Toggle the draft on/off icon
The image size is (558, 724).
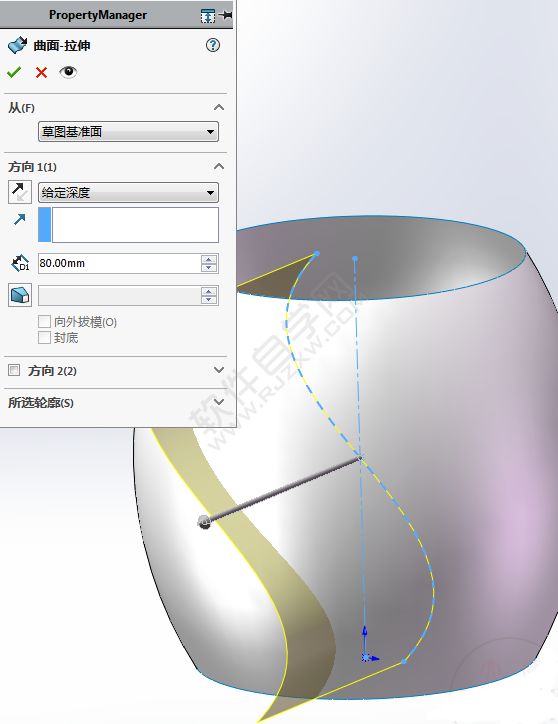20,295
